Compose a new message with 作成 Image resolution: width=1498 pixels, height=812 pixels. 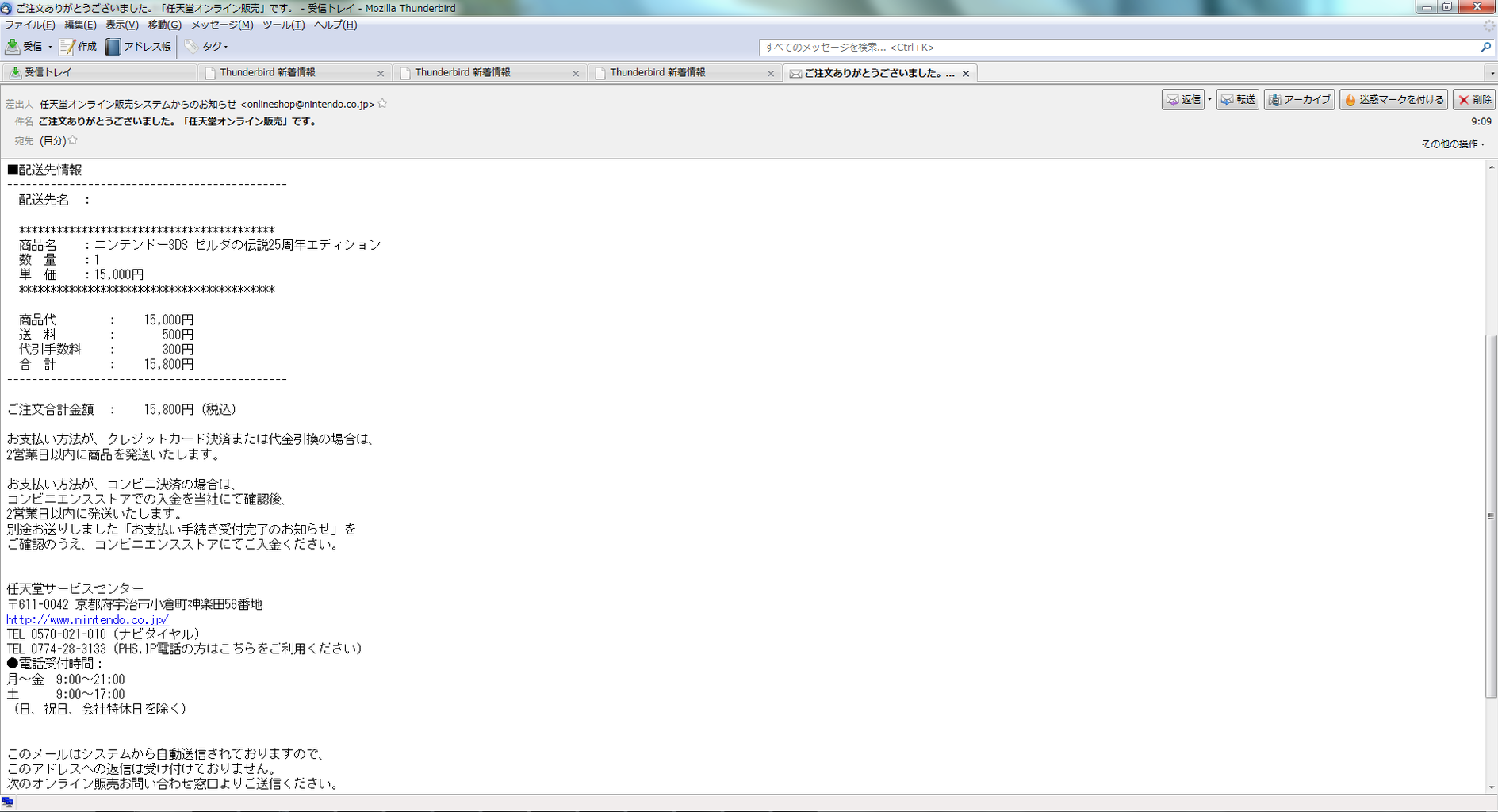point(78,47)
